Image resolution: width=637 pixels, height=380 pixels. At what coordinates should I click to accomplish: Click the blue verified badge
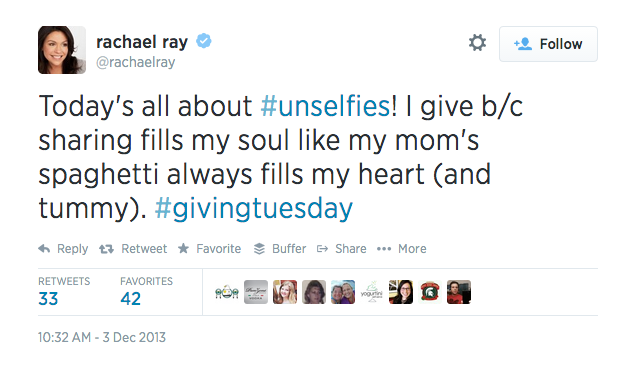(x=204, y=41)
